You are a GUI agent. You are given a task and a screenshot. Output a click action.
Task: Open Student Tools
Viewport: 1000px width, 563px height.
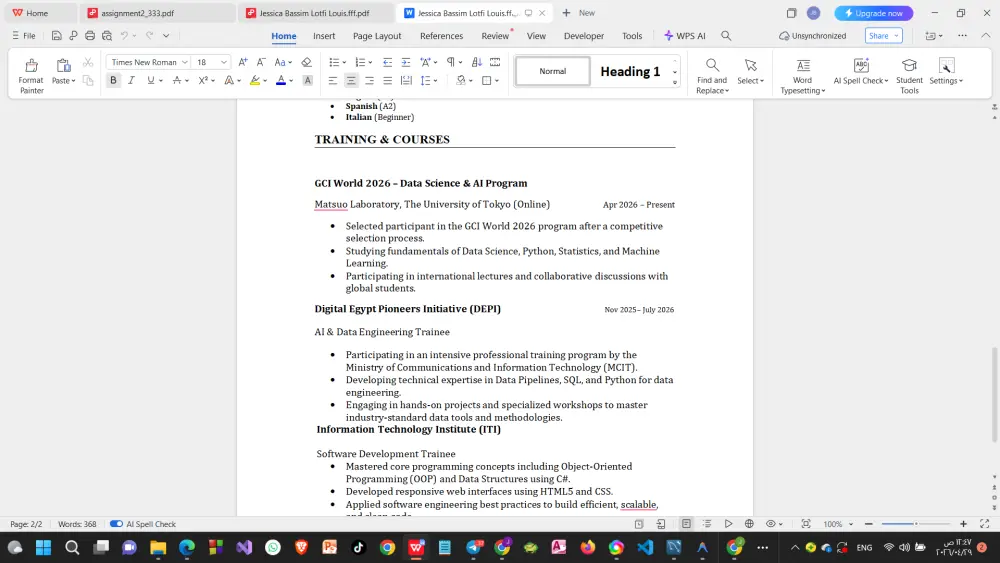click(x=909, y=75)
